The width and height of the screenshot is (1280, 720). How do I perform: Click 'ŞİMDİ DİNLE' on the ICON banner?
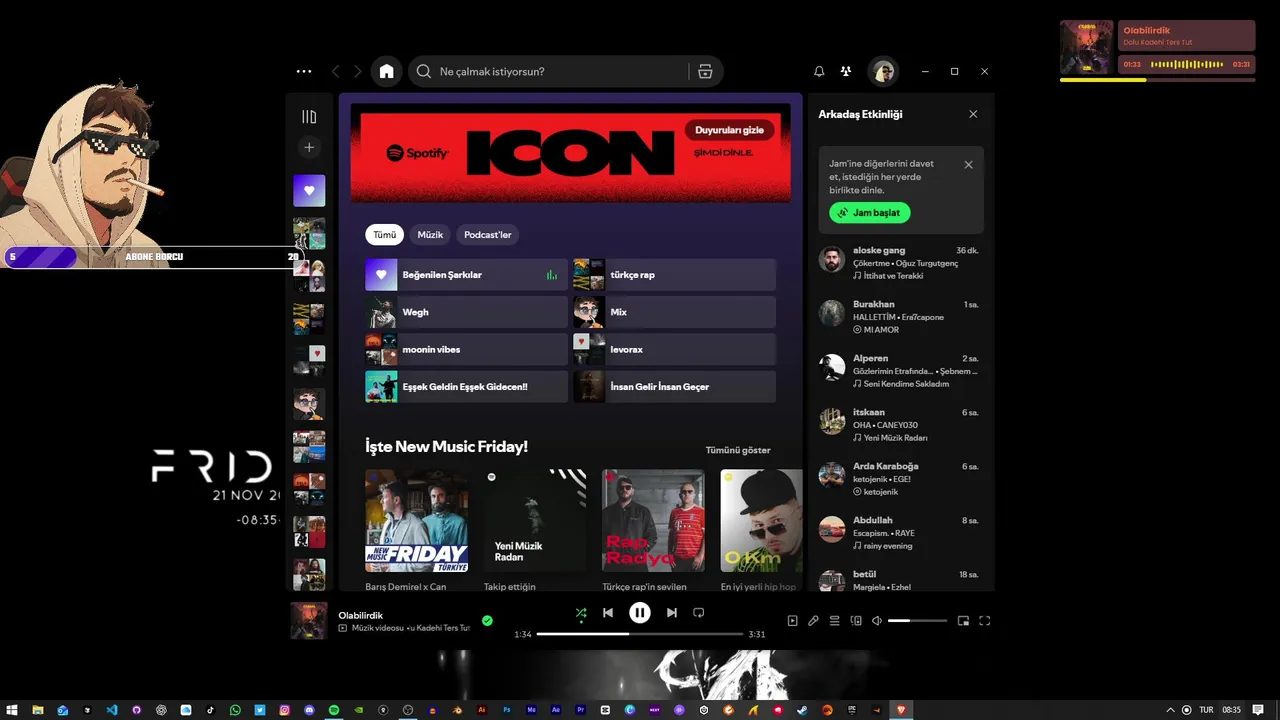pos(723,153)
